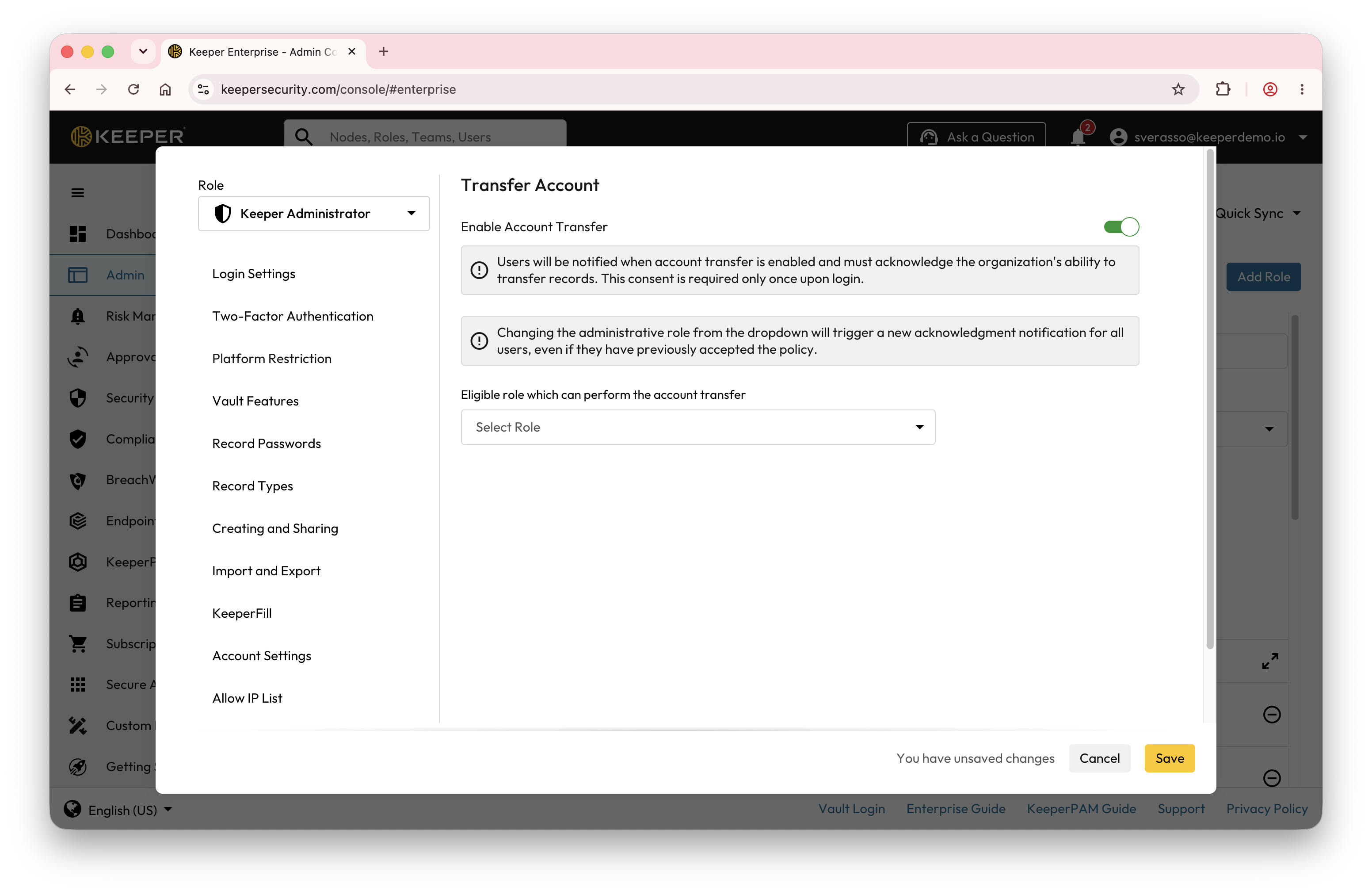
Task: Click the browser extensions puzzle icon
Action: [x=1223, y=89]
